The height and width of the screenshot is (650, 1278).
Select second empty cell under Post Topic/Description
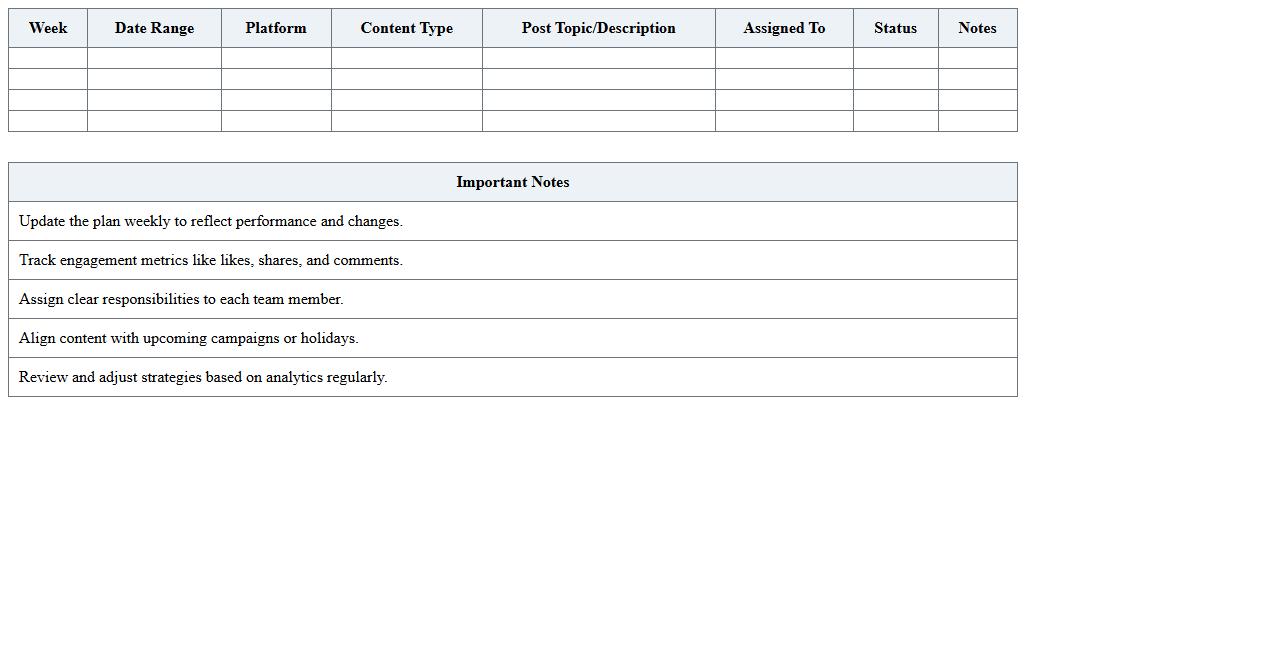coord(598,79)
